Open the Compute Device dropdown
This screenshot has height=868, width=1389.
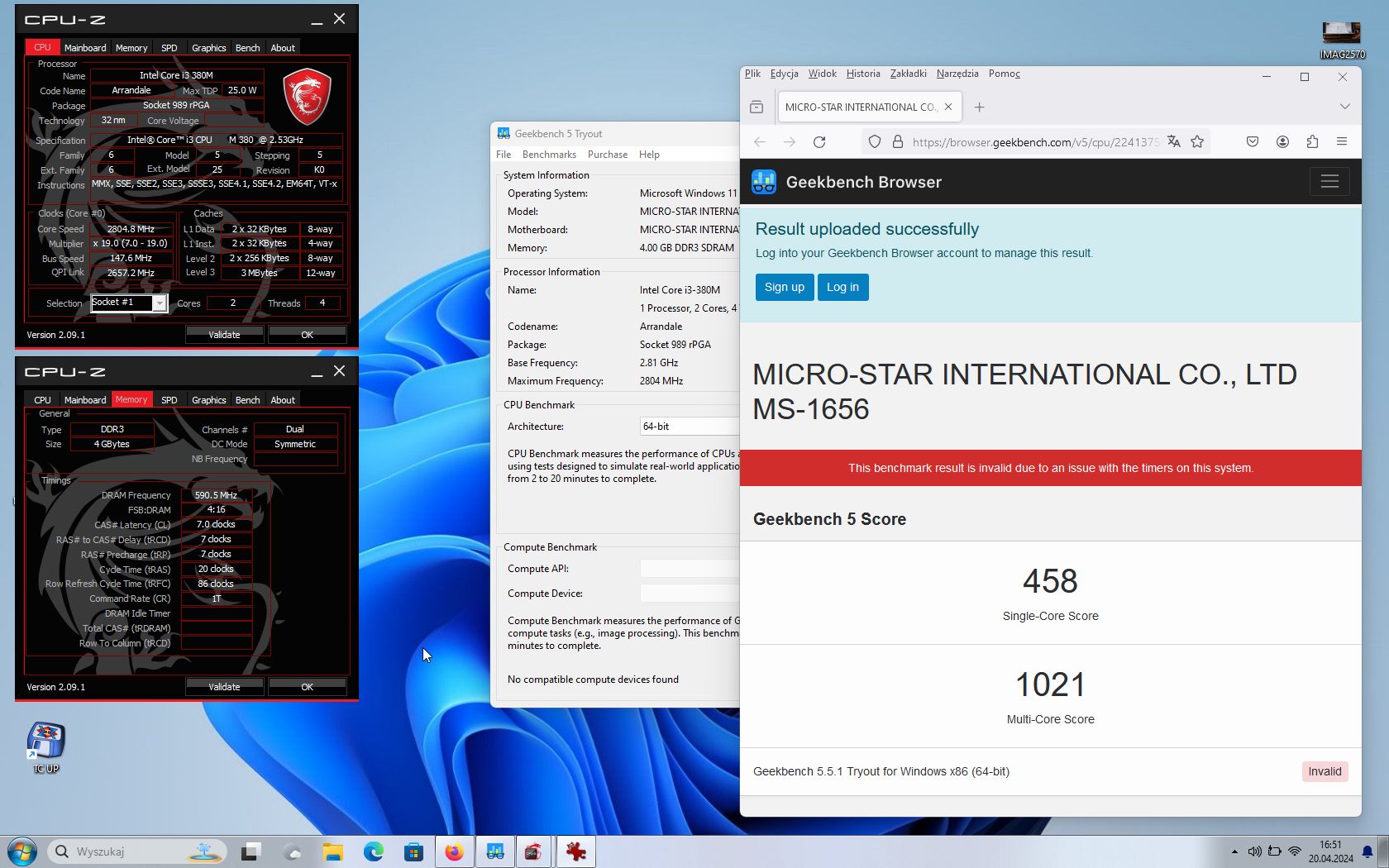coord(690,594)
